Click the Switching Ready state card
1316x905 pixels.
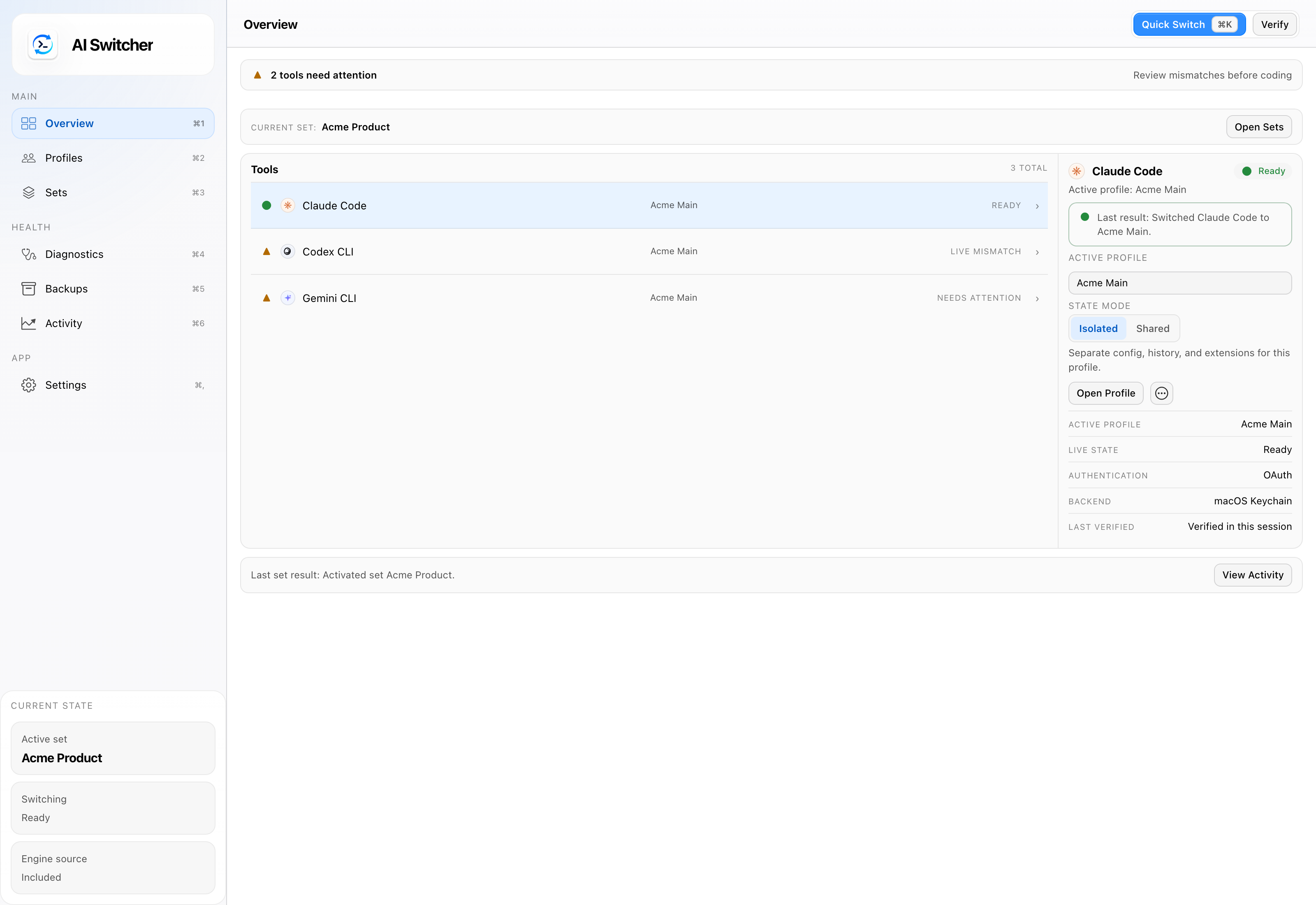coord(113,808)
